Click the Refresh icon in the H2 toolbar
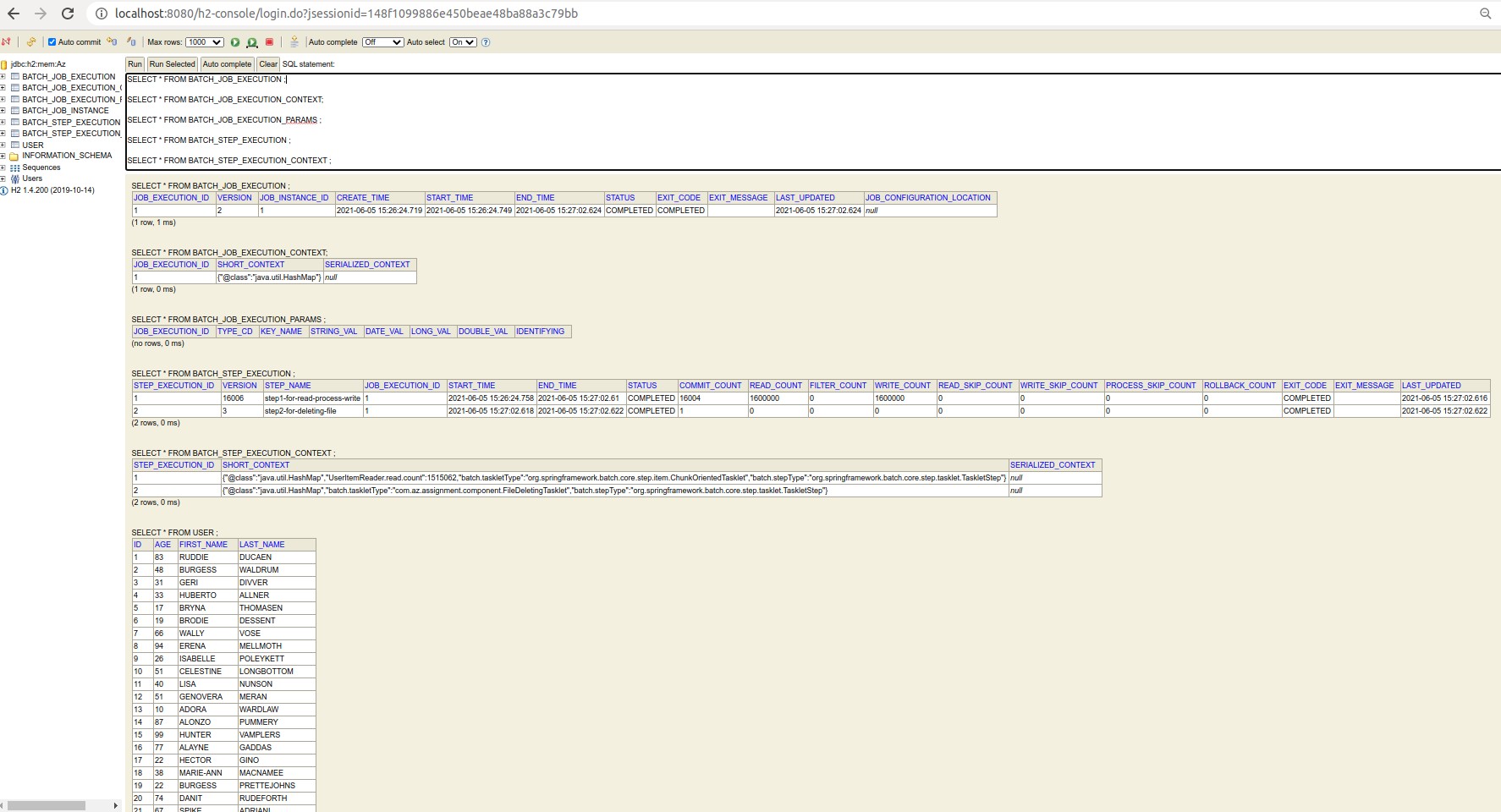The width and height of the screenshot is (1501, 812). point(31,41)
